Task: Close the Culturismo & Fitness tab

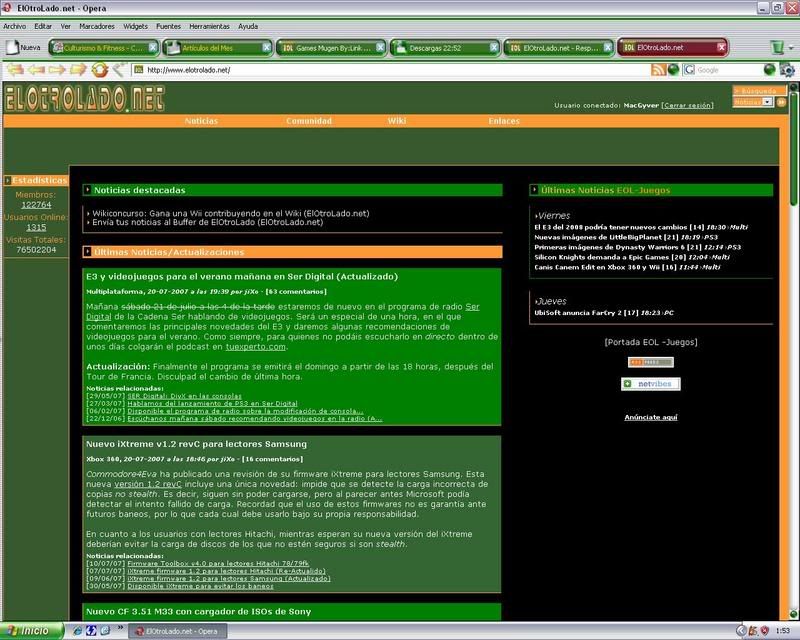Action: 153,47
